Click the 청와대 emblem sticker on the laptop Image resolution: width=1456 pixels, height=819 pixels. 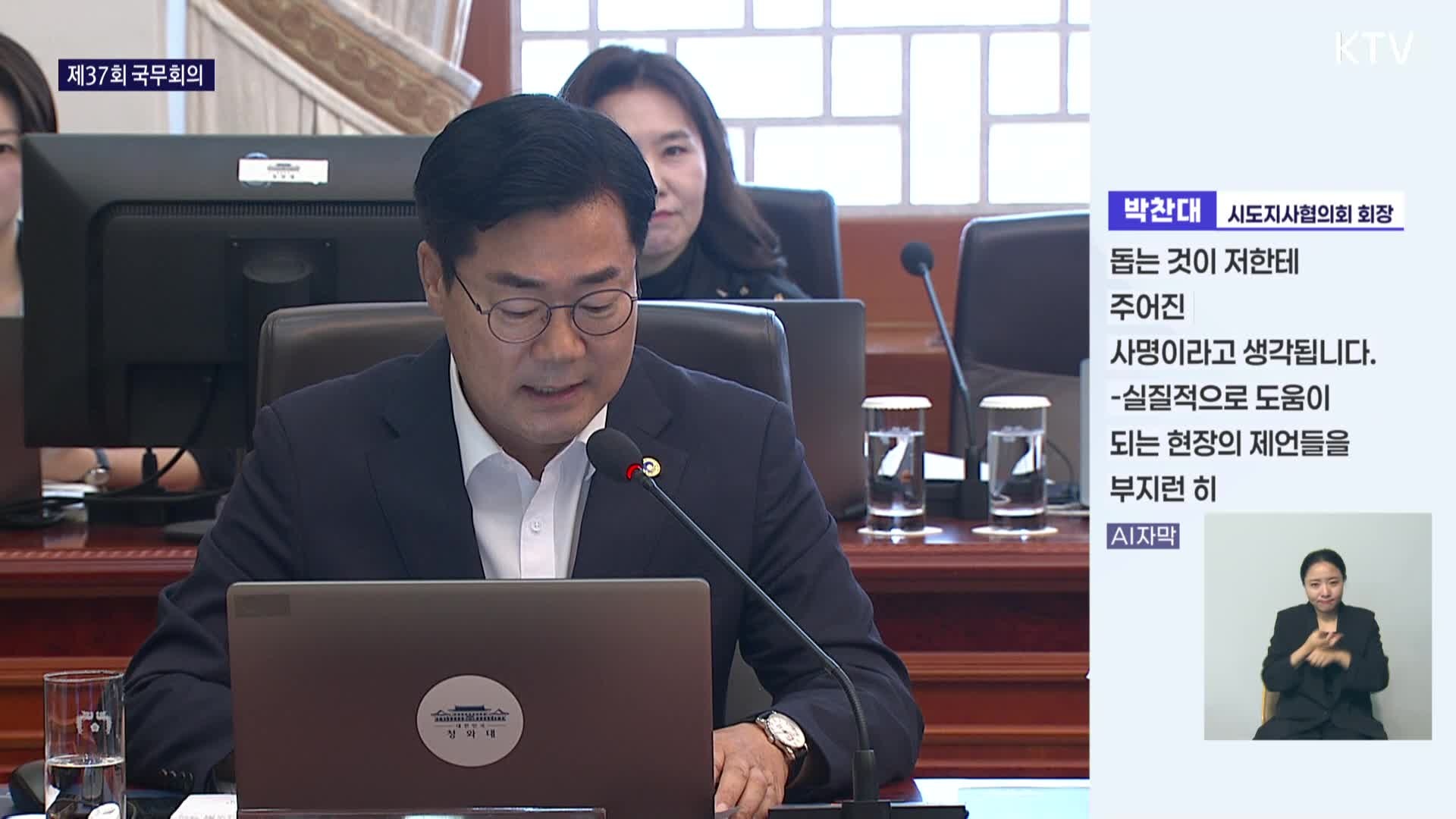pos(469,720)
